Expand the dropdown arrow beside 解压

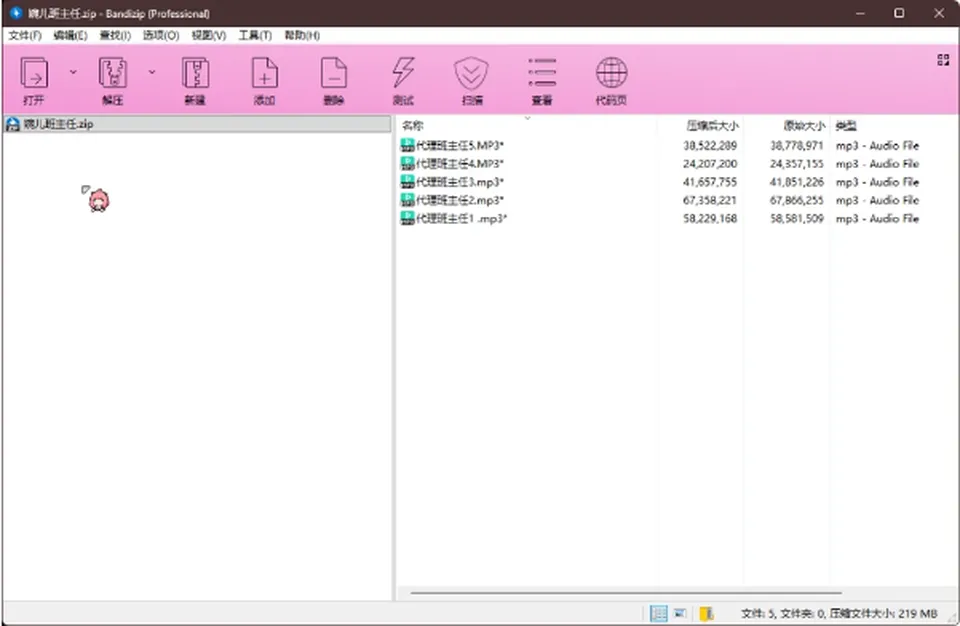(x=152, y=72)
